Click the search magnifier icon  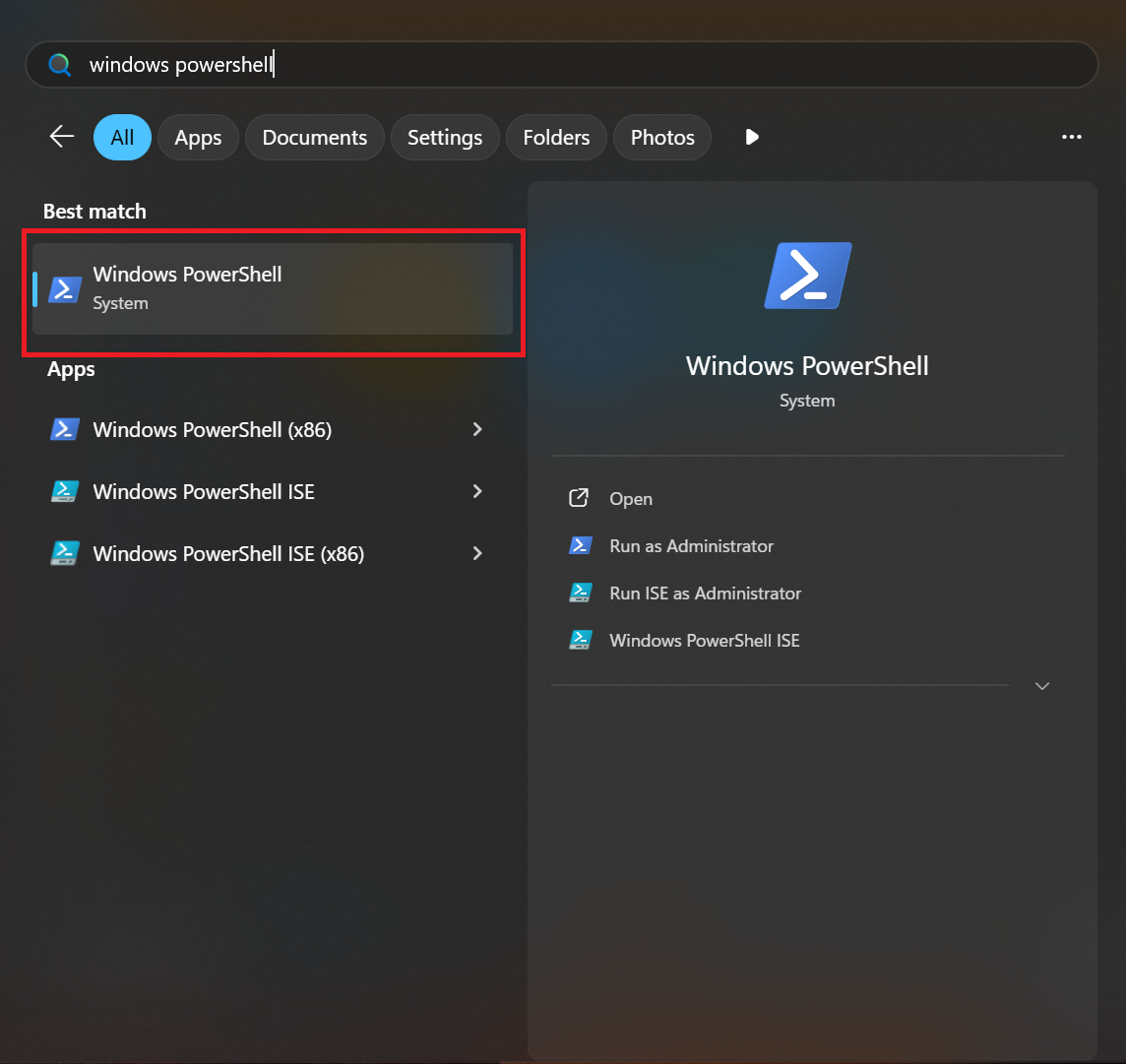[x=61, y=65]
